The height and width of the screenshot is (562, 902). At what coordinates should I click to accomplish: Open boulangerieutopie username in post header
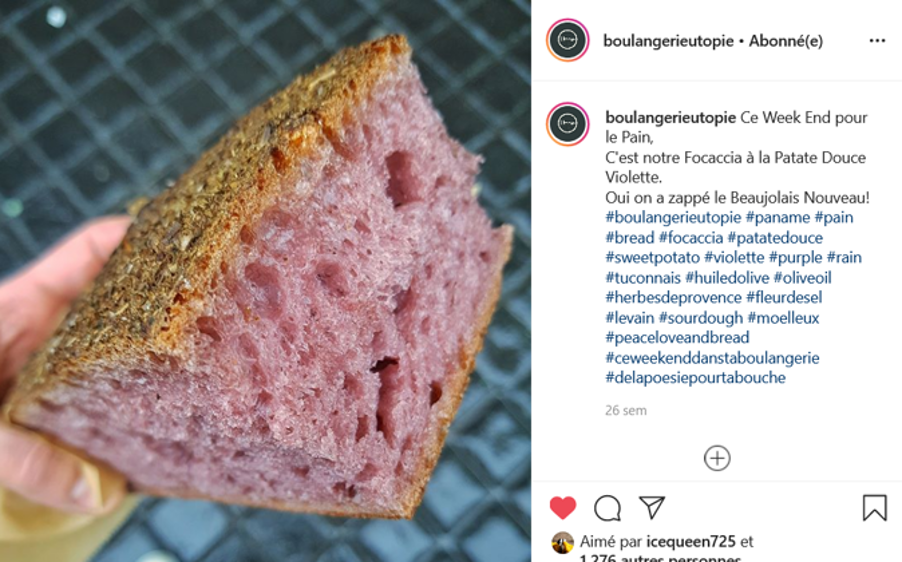tap(668, 41)
